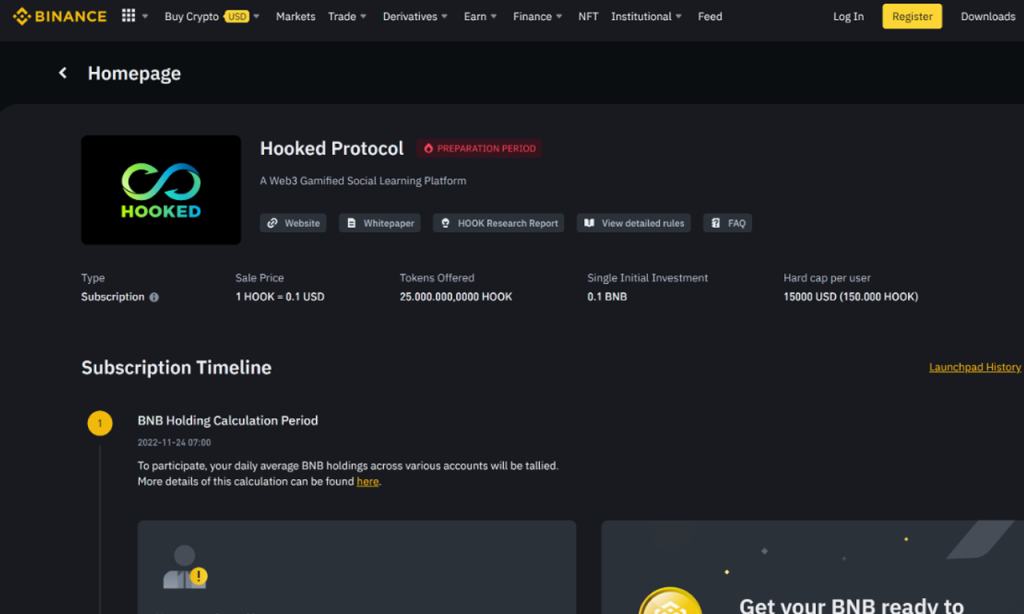Open the Launchpad History link
1024x614 pixels.
pos(974,367)
